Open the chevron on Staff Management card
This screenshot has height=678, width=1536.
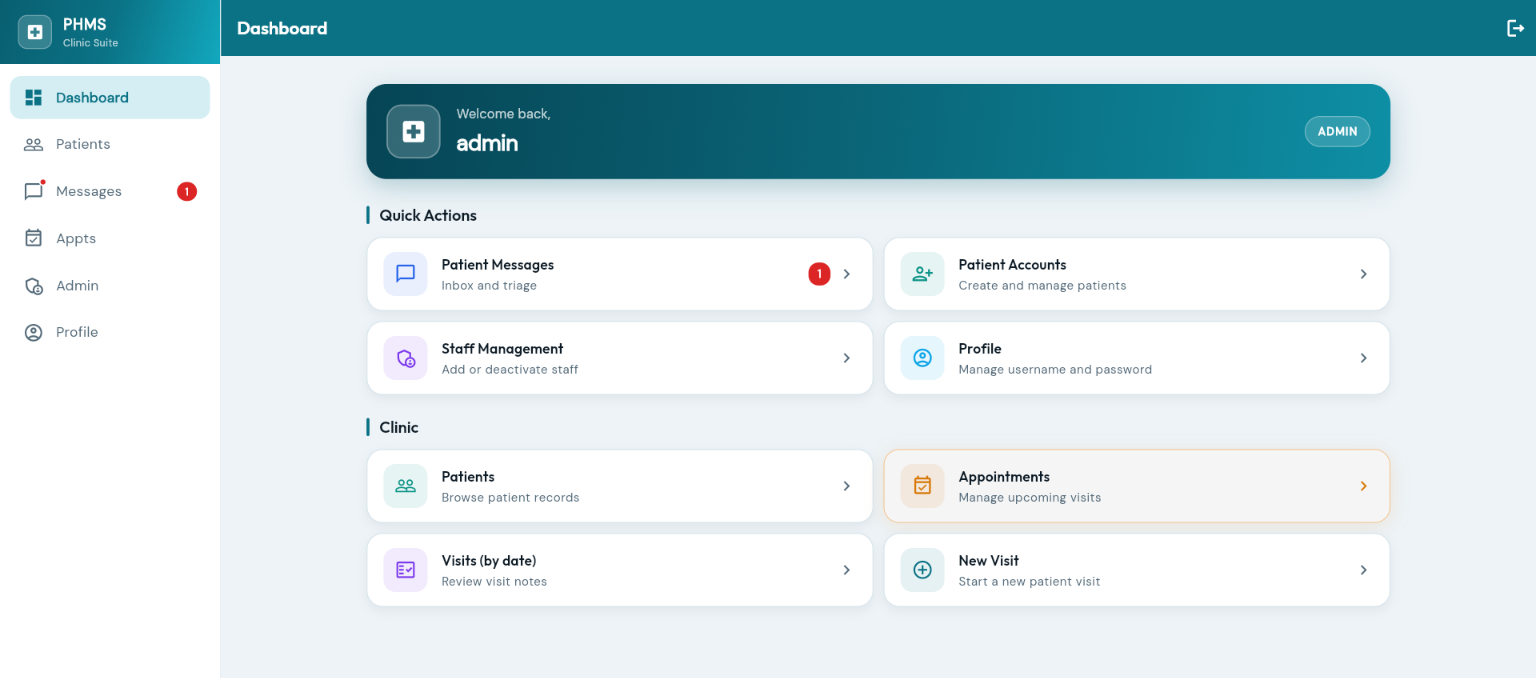tap(846, 358)
